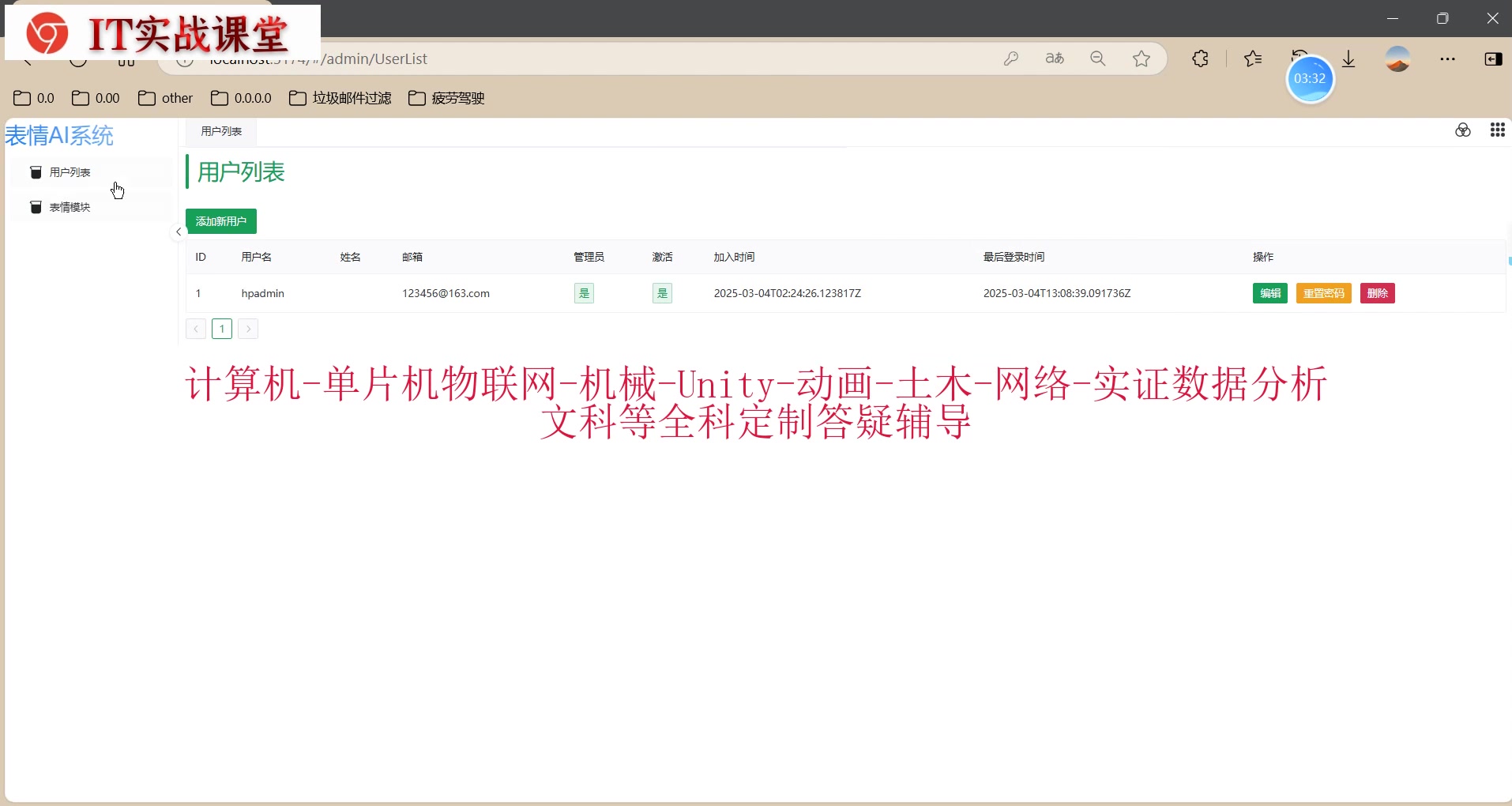Collapse the sidebar with the chevron
Screen dimensions: 1512x806
tap(179, 232)
